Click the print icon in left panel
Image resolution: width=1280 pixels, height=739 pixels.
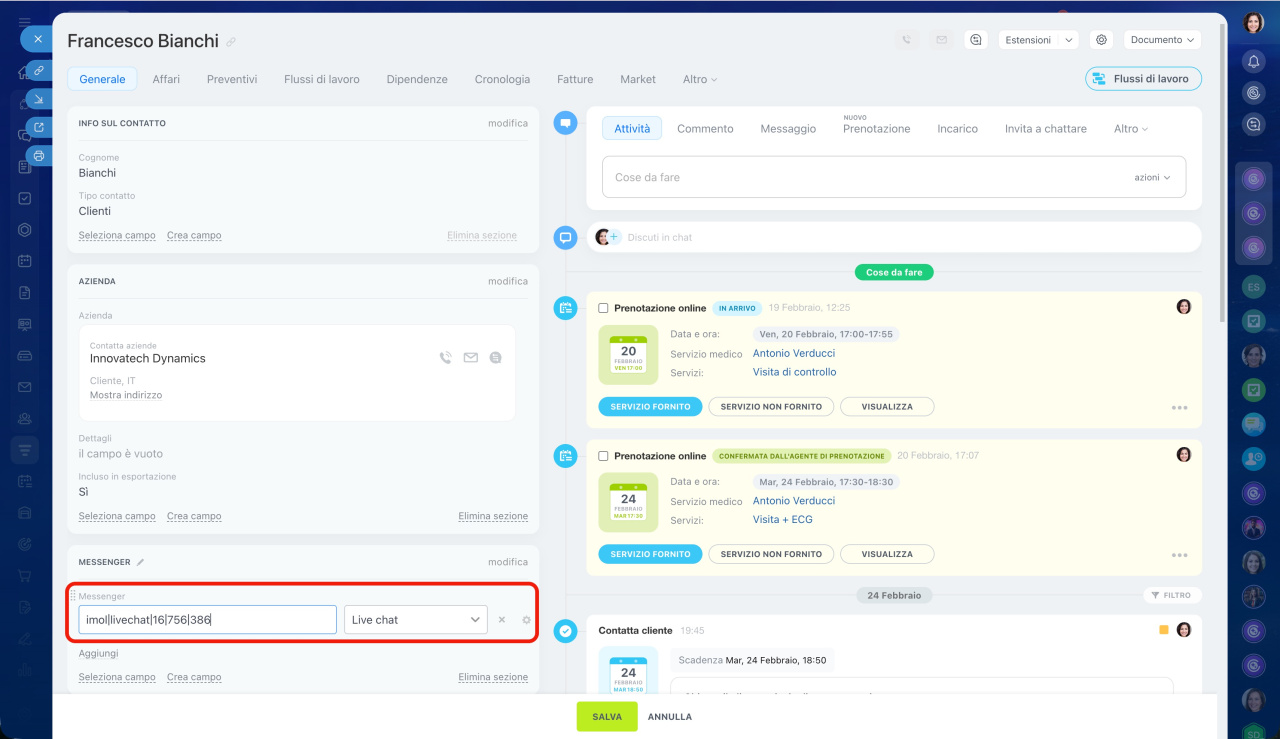[x=39, y=155]
